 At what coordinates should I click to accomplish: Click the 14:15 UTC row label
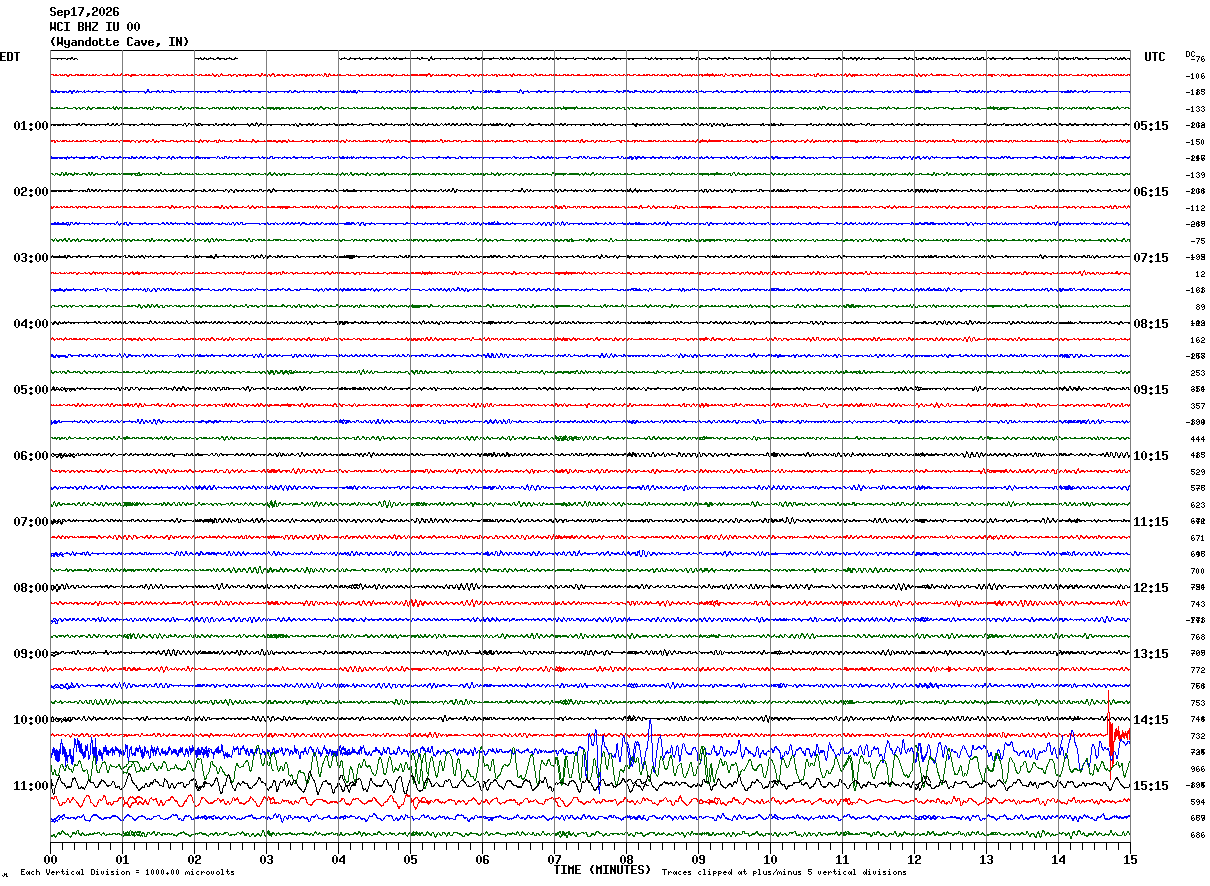click(1151, 720)
